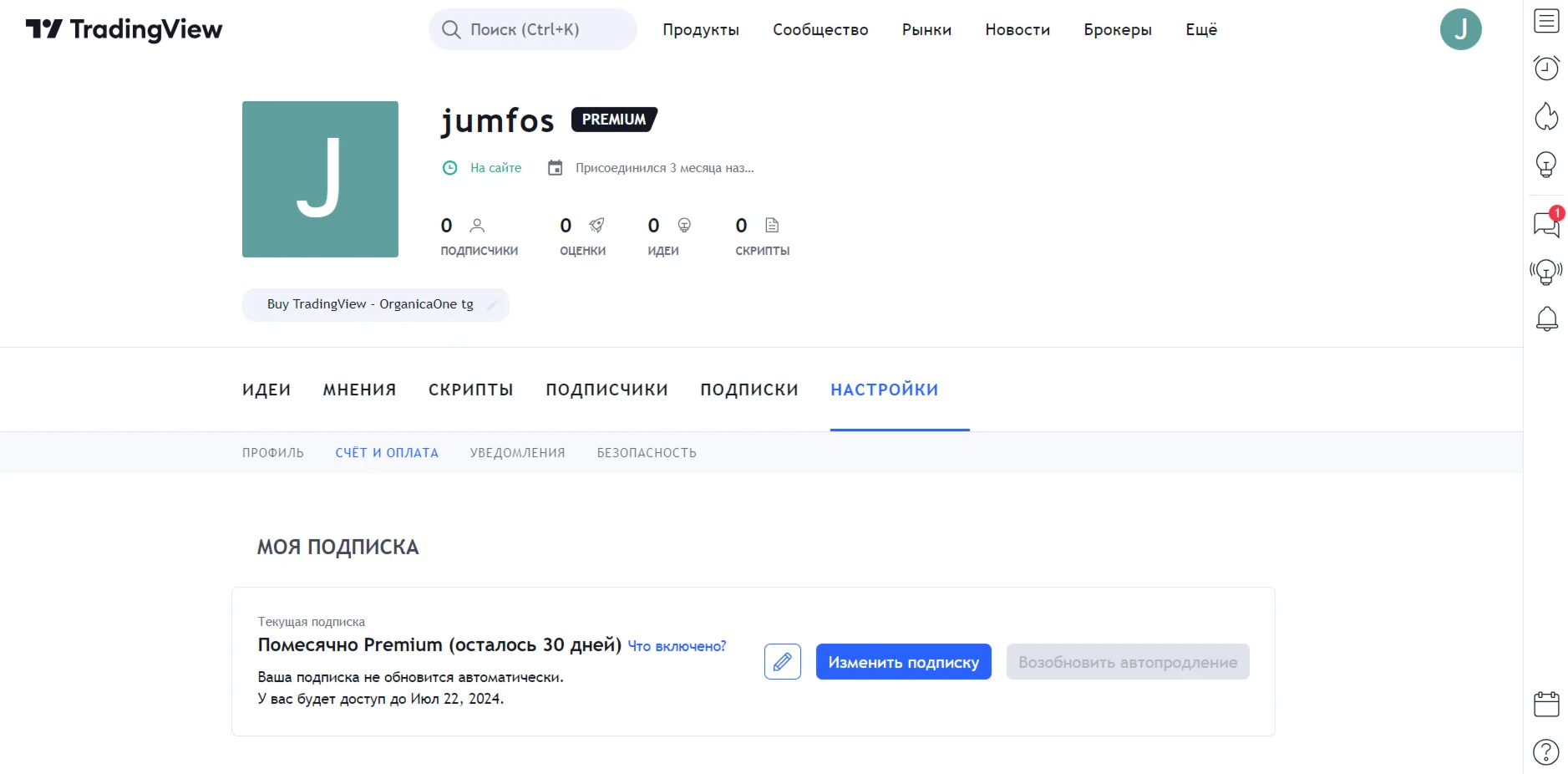The height and width of the screenshot is (774, 1568).
Task: Open the hotlists flame icon
Action: coord(1546,116)
